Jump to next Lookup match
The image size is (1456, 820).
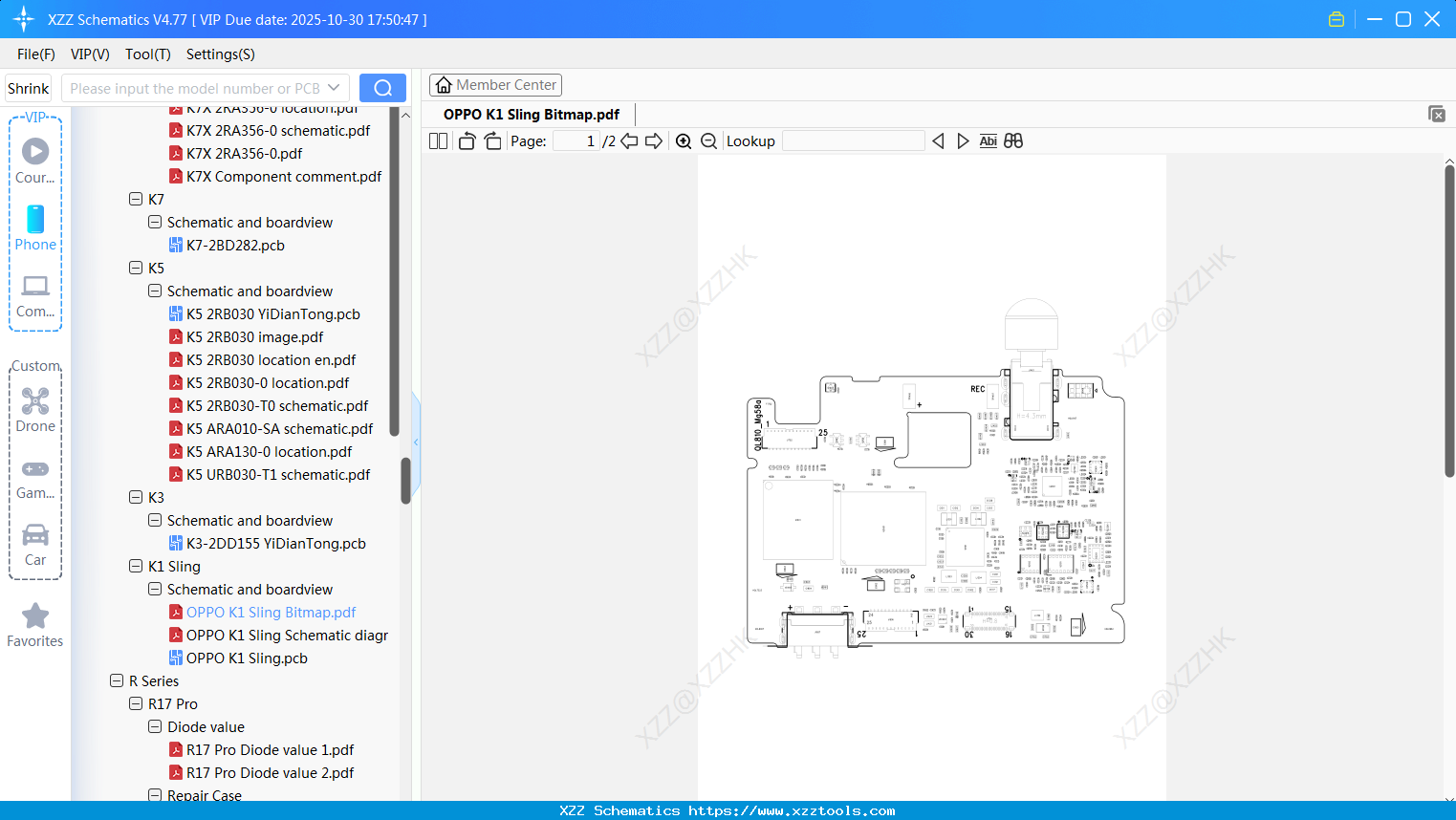963,141
